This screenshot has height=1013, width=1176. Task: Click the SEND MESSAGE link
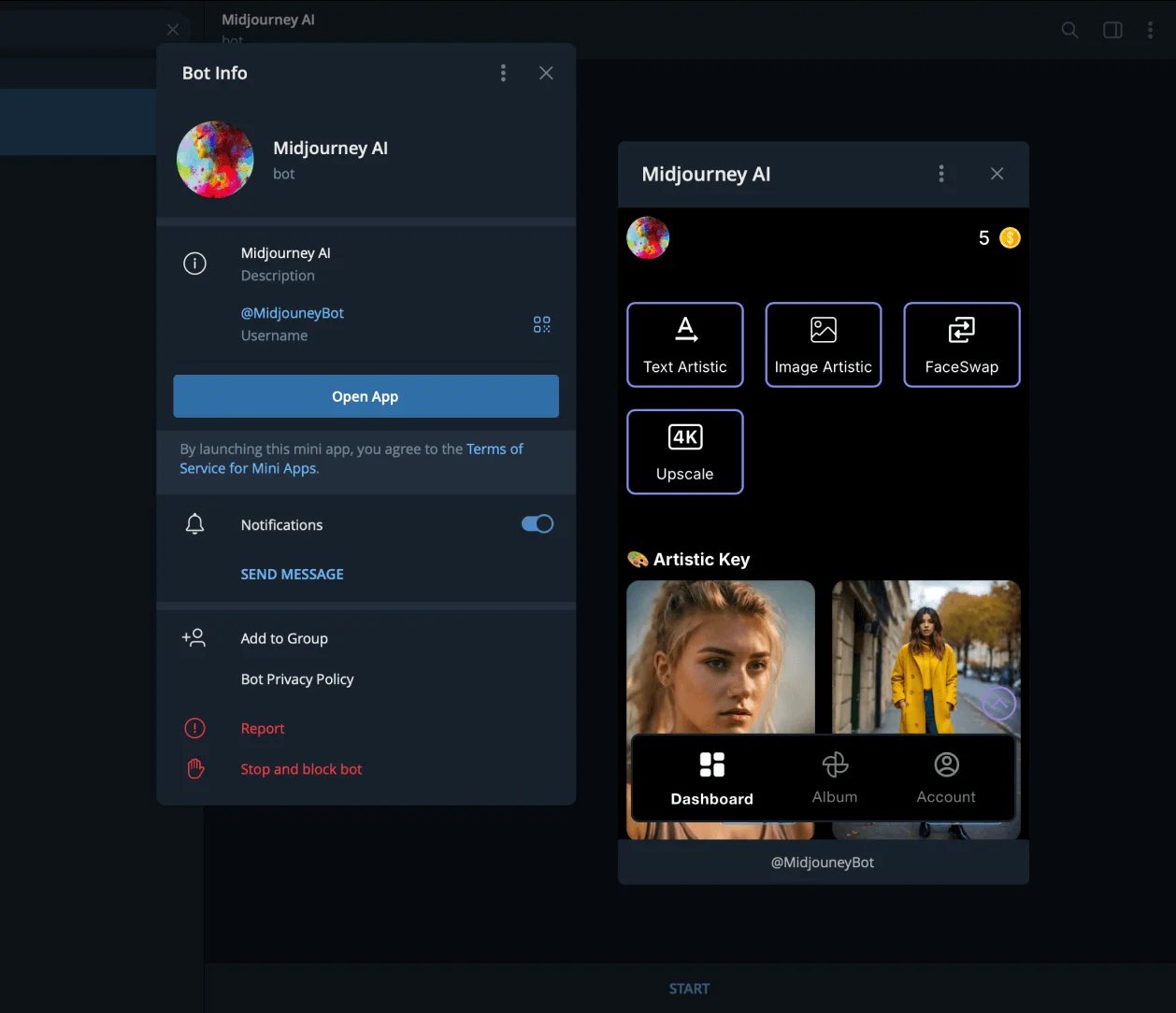click(x=292, y=574)
